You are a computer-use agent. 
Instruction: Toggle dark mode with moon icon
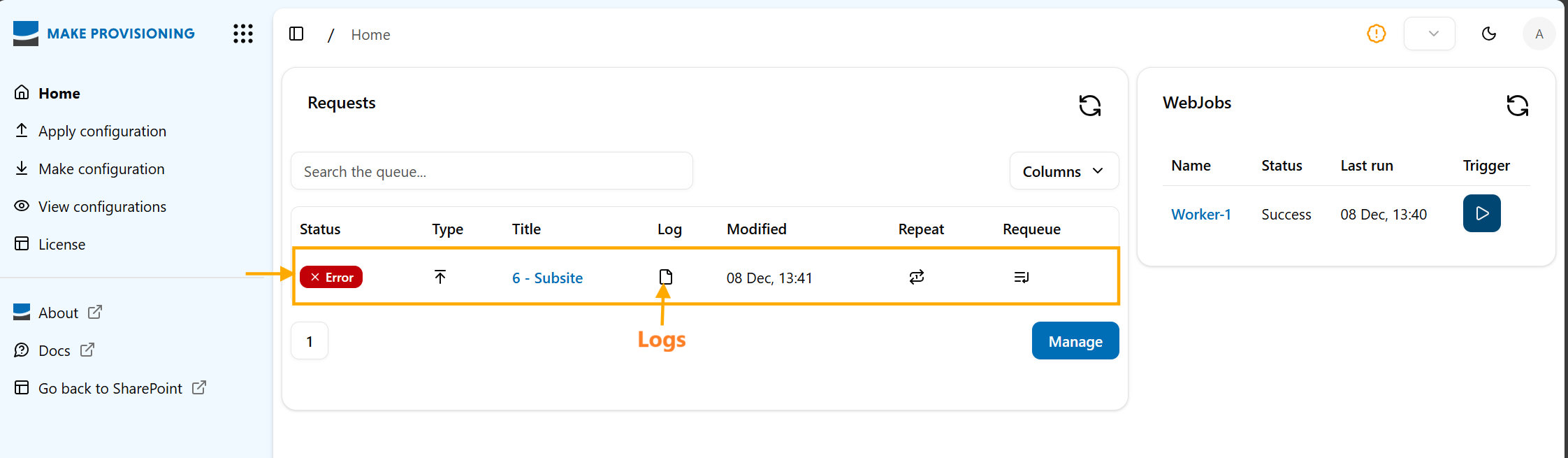tap(1488, 34)
